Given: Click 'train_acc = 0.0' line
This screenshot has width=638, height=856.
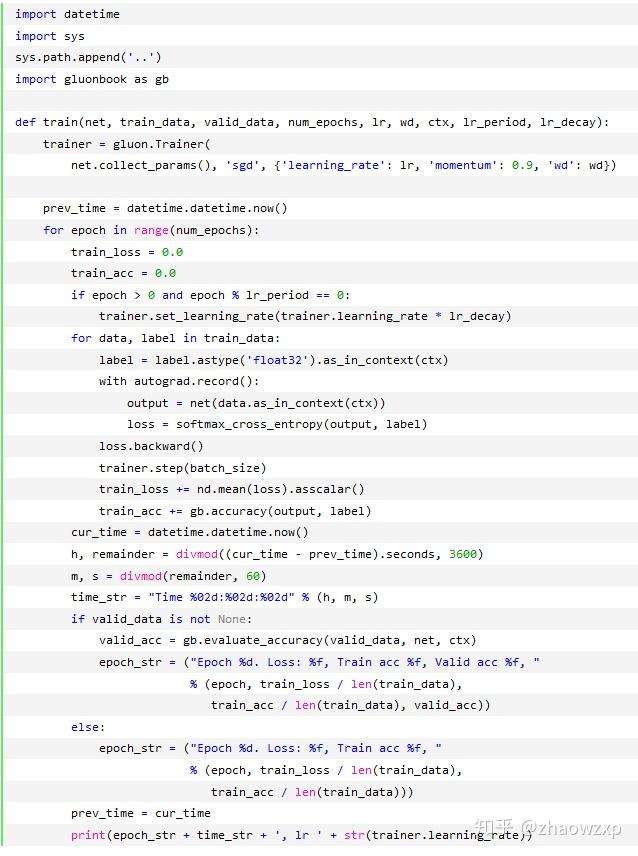Looking at the screenshot, I should 123,274.
